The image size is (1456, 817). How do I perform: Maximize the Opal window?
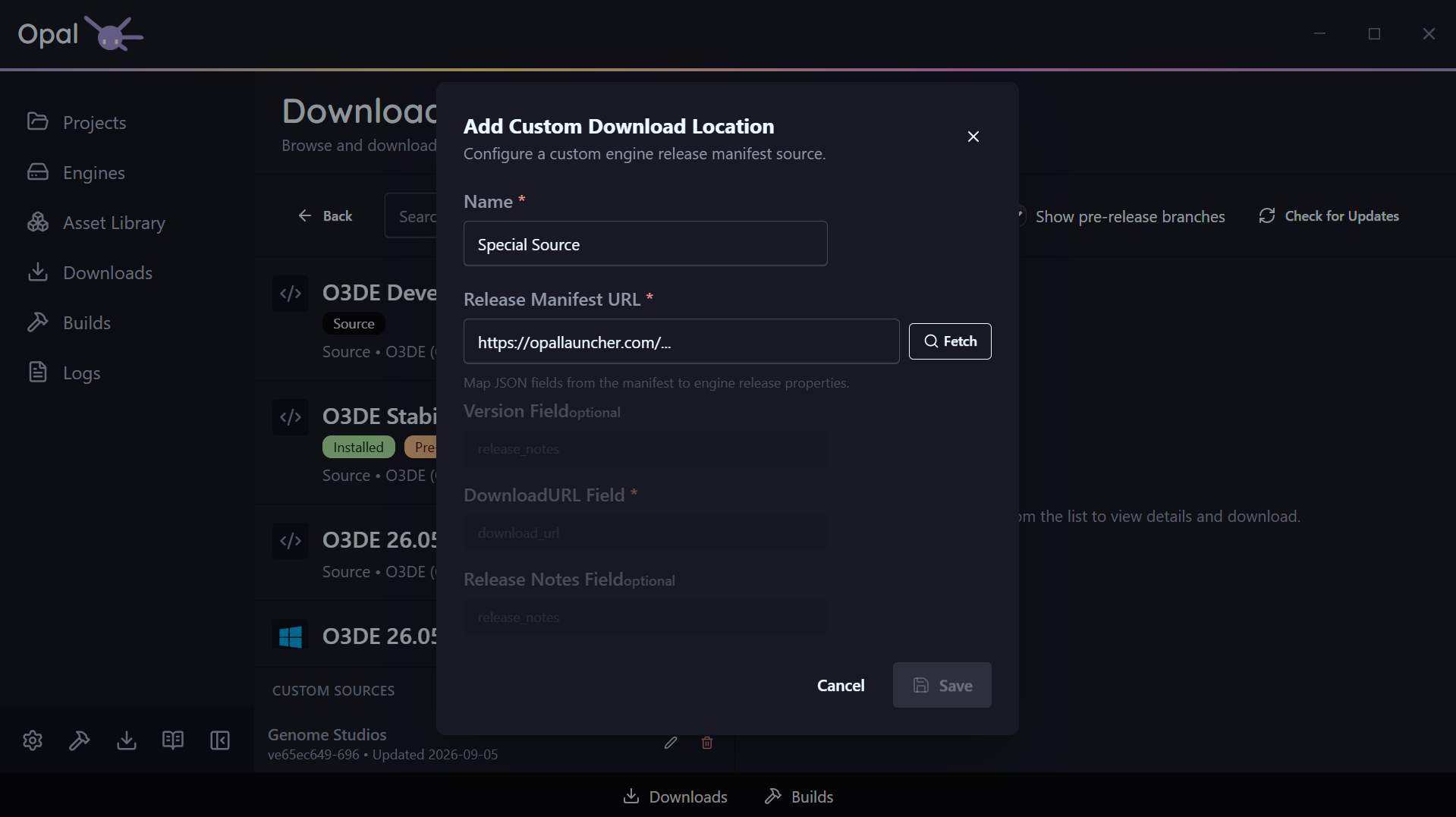pyautogui.click(x=1374, y=33)
